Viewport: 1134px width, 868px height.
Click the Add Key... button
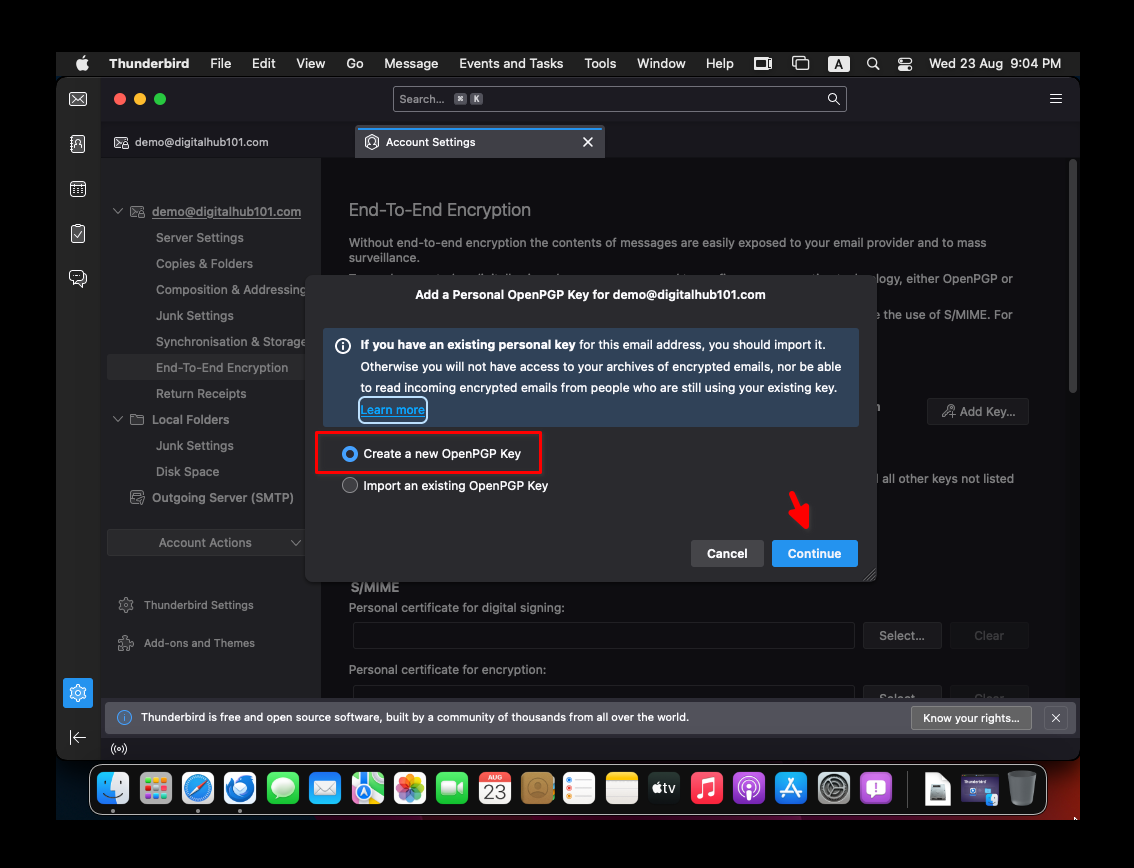(x=978, y=412)
